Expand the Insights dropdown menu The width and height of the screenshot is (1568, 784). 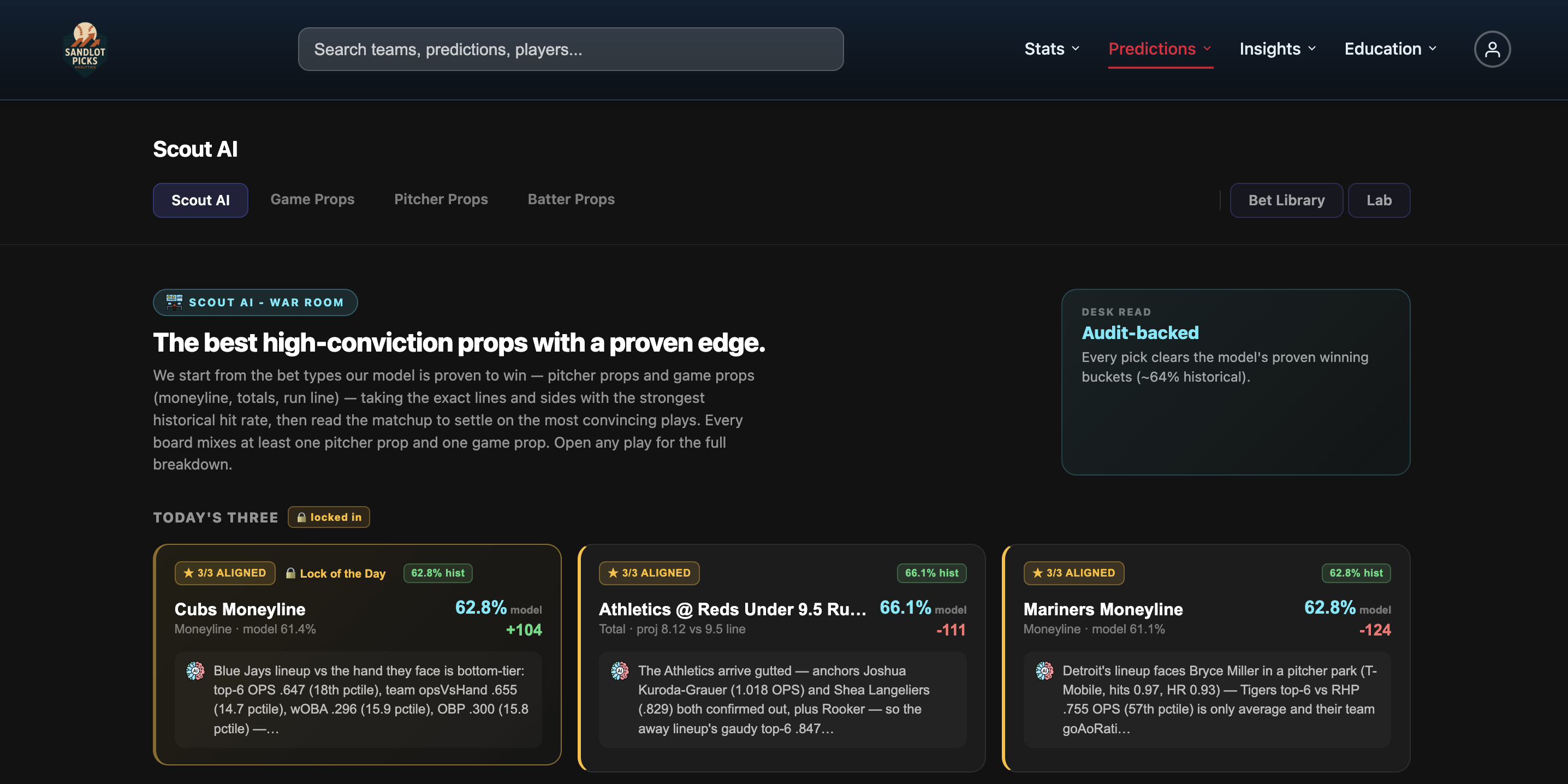click(x=1278, y=49)
